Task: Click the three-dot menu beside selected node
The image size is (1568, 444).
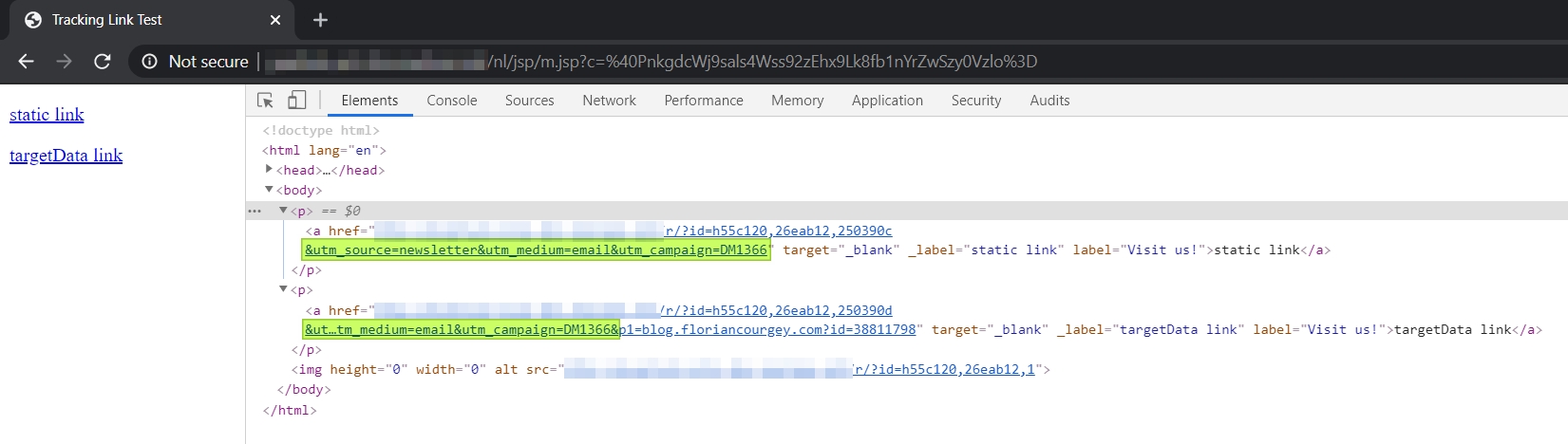Action: point(254,211)
